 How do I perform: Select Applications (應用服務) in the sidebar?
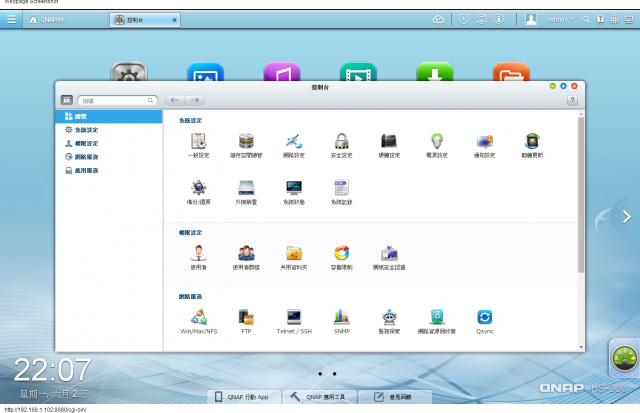click(x=109, y=170)
